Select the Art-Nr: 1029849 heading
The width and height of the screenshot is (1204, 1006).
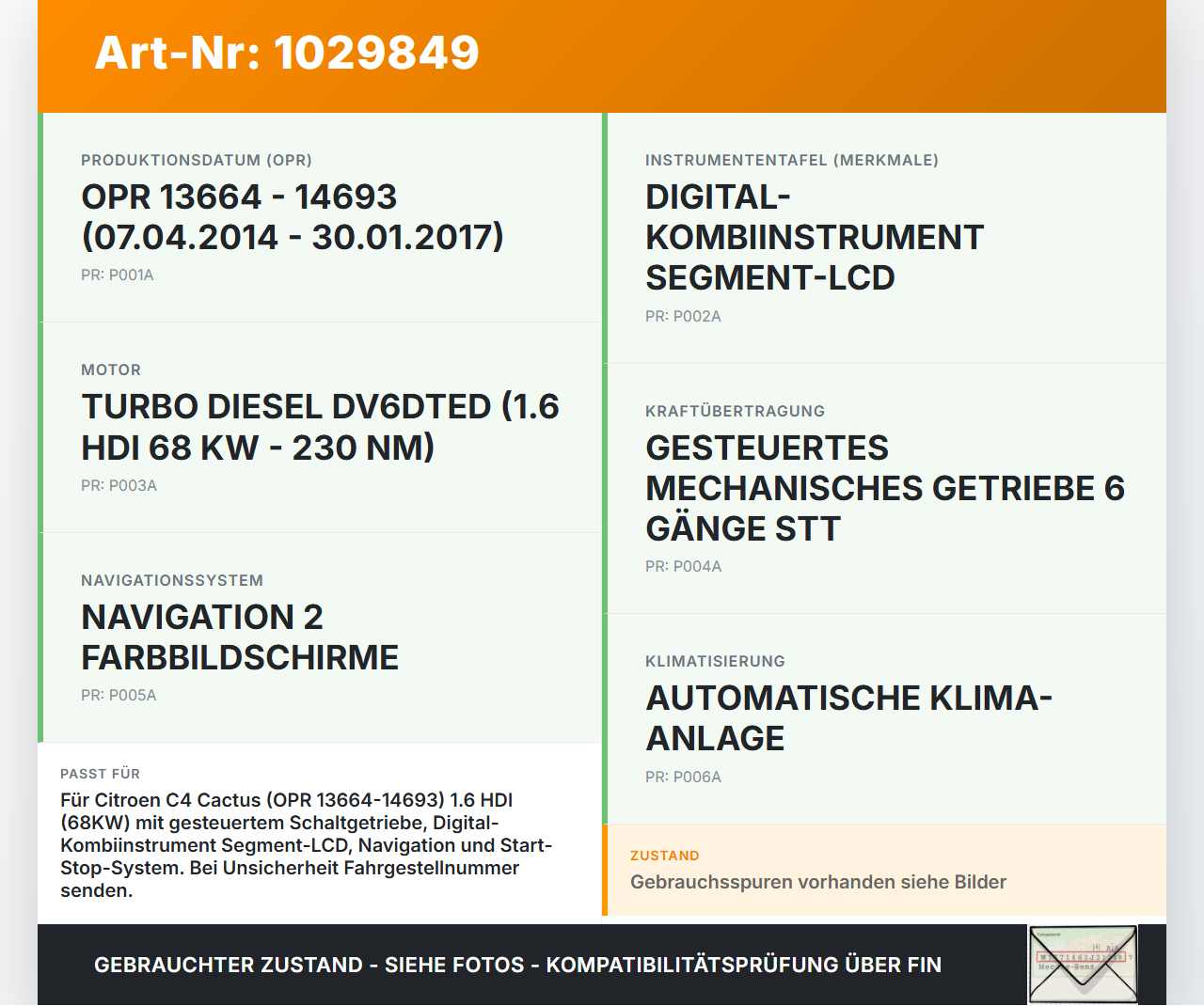coord(287,53)
